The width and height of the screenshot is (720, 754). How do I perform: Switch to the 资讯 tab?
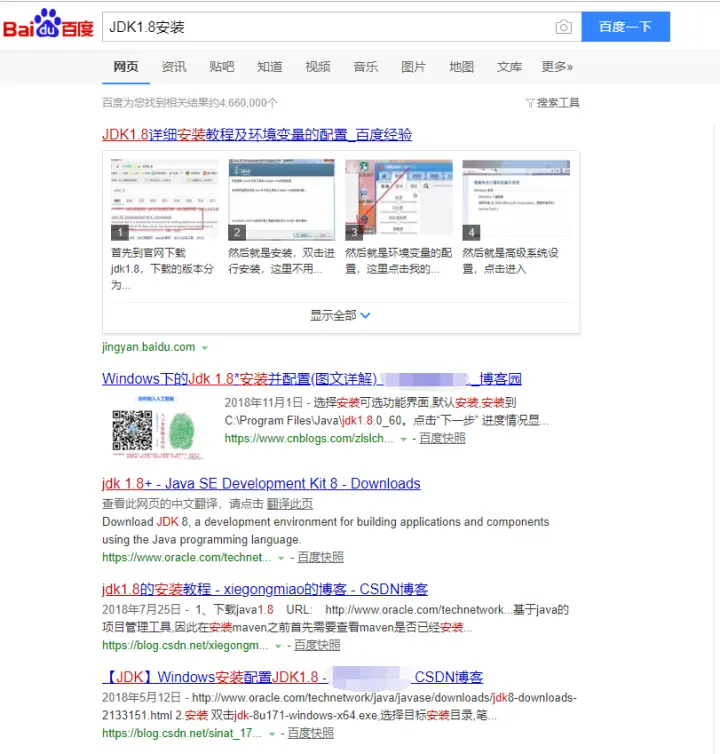pyautogui.click(x=174, y=67)
